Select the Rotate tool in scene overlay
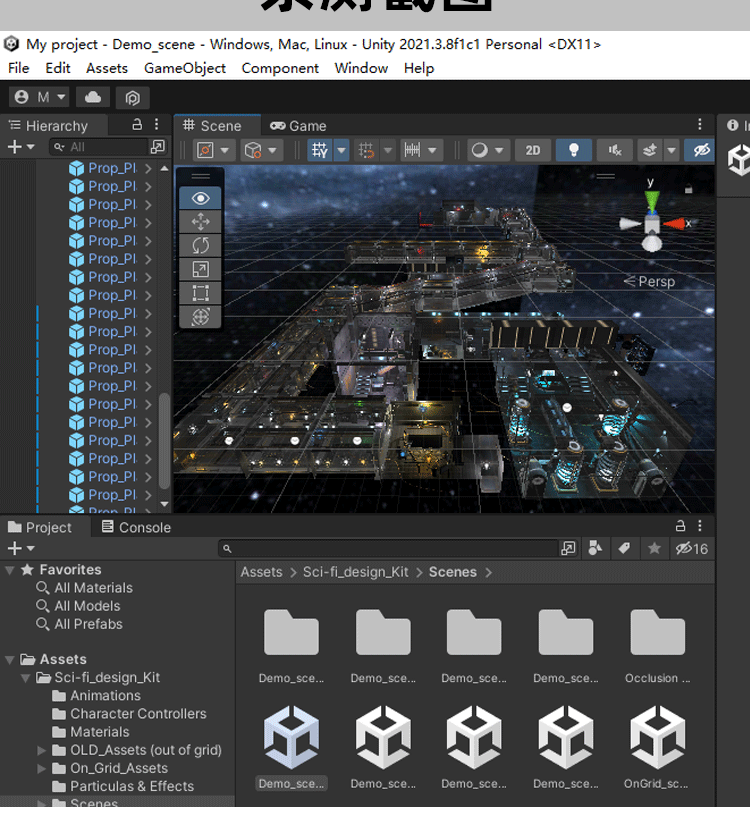The height and width of the screenshot is (824, 750). tap(200, 245)
